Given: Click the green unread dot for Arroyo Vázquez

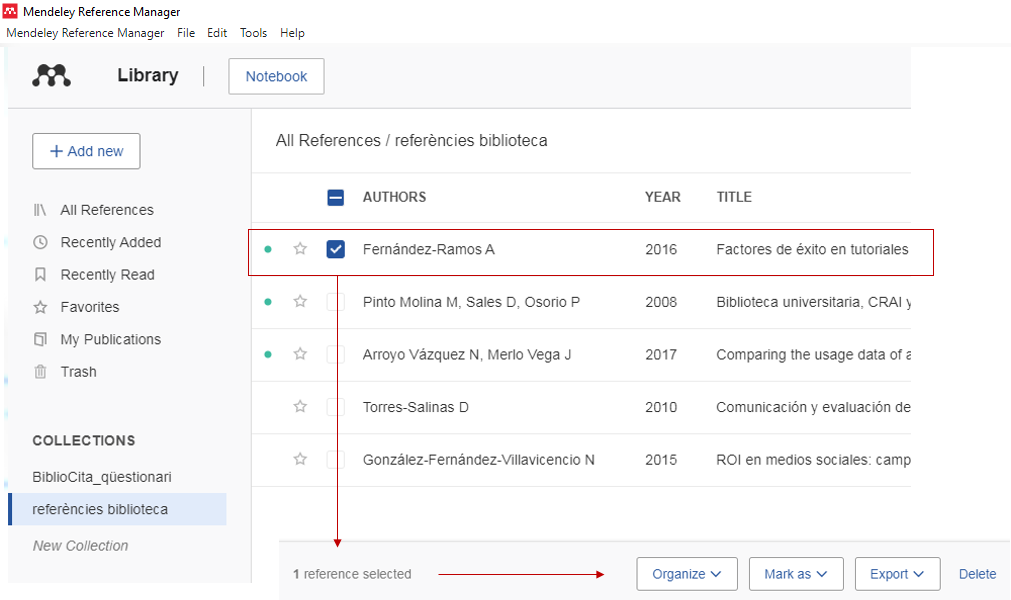Looking at the screenshot, I should click(268, 354).
